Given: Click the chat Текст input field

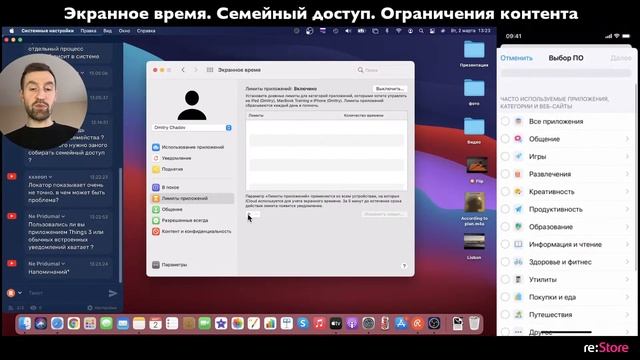Looking at the screenshot, I should 65,293.
